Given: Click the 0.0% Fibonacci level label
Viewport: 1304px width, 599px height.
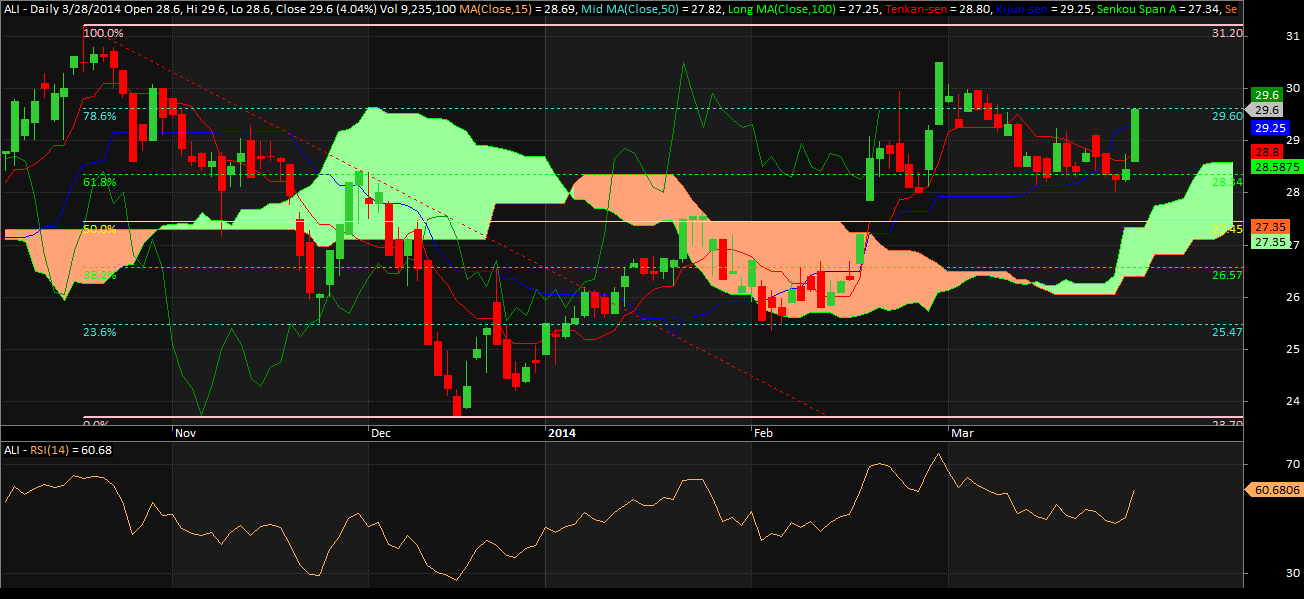Looking at the screenshot, I should point(96,424).
